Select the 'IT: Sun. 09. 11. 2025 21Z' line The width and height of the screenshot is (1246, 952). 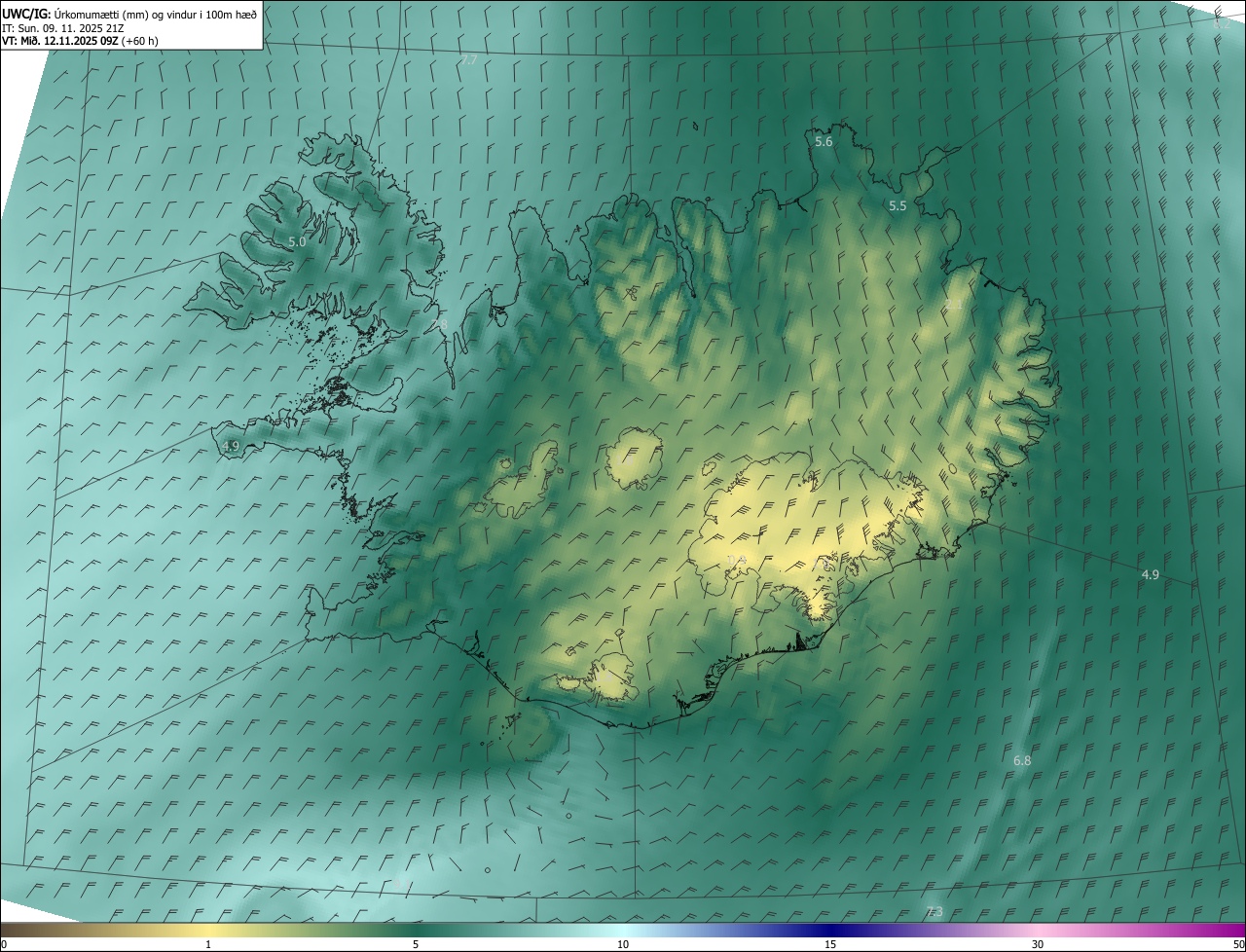[x=63, y=28]
